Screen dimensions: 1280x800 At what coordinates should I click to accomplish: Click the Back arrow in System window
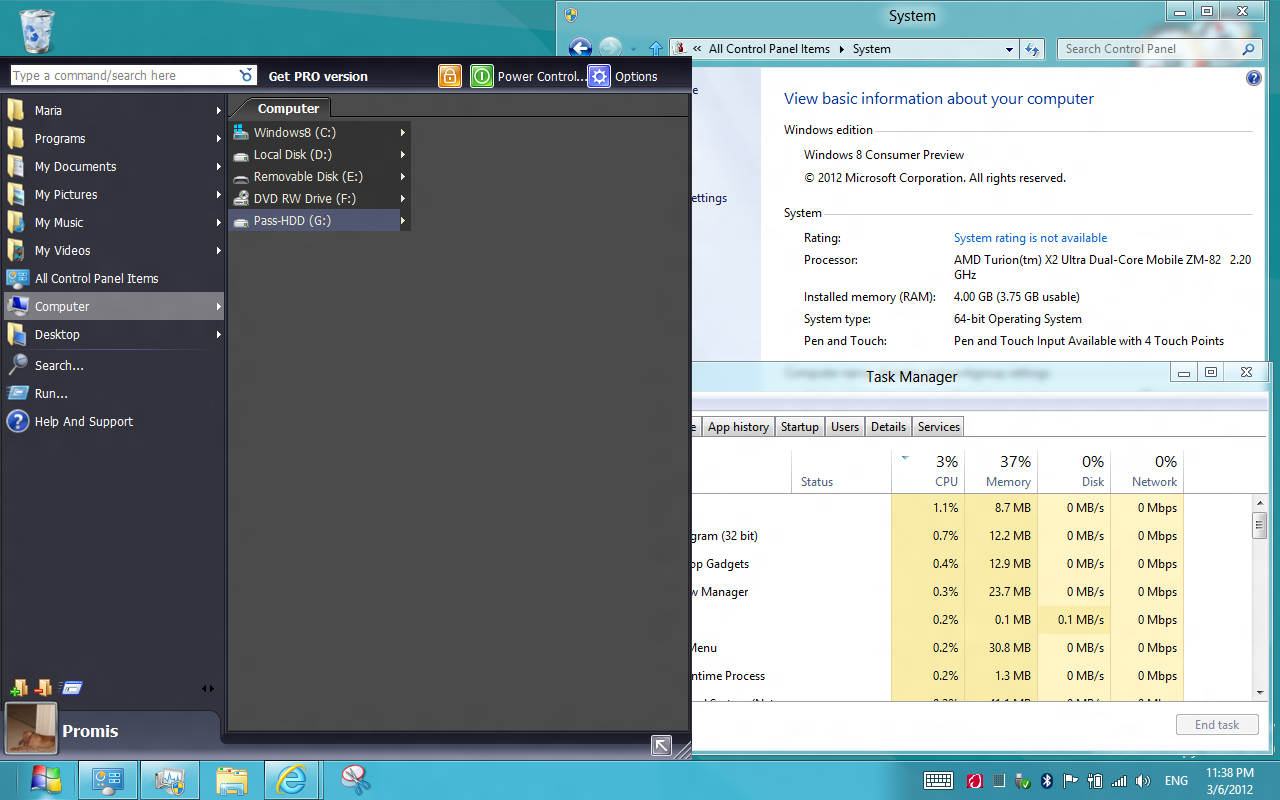click(580, 48)
